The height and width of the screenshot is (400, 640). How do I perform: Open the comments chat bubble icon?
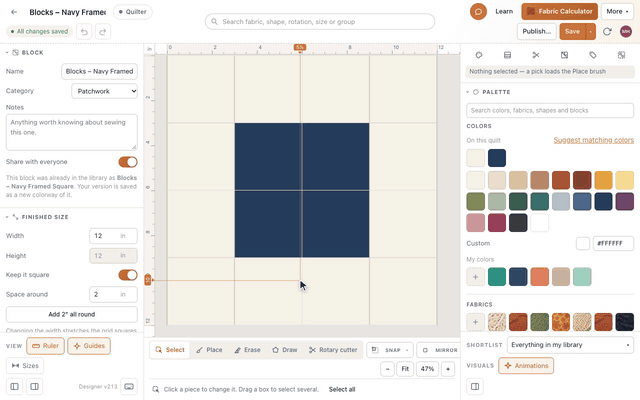point(478,11)
